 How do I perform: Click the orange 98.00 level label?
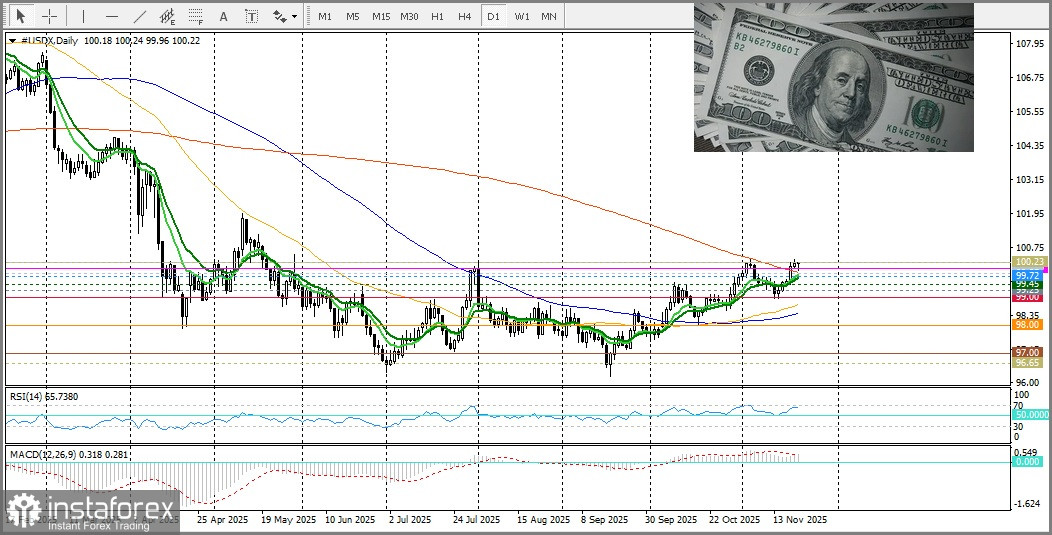(1028, 325)
